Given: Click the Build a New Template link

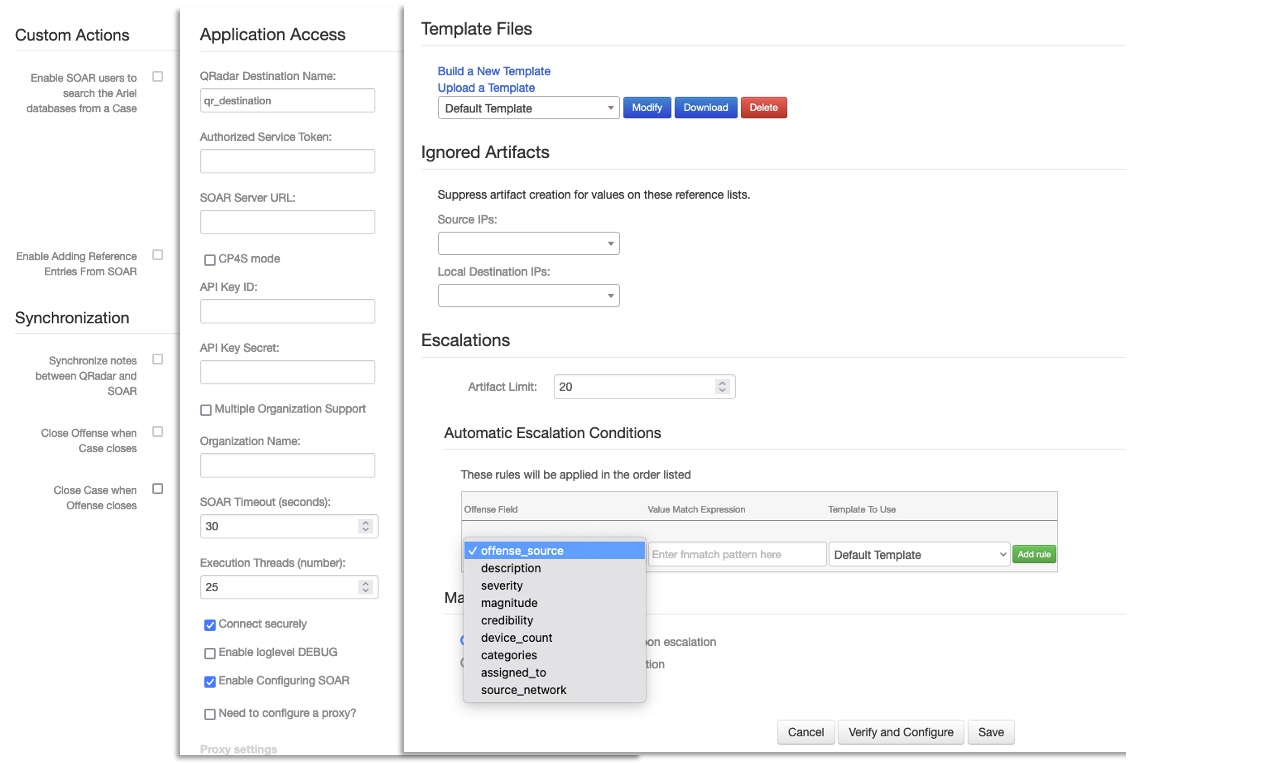Looking at the screenshot, I should click(x=493, y=71).
